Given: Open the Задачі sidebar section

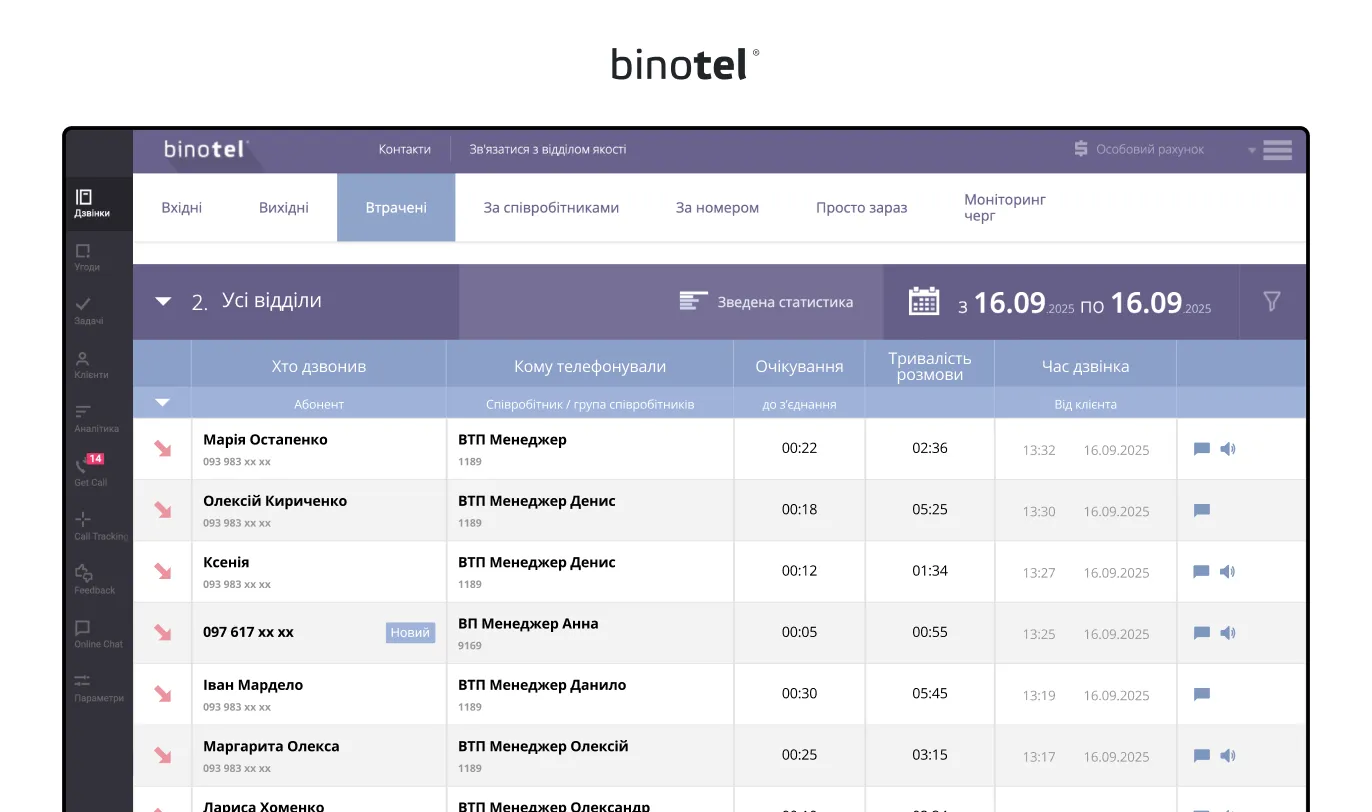Looking at the screenshot, I should pos(87,311).
